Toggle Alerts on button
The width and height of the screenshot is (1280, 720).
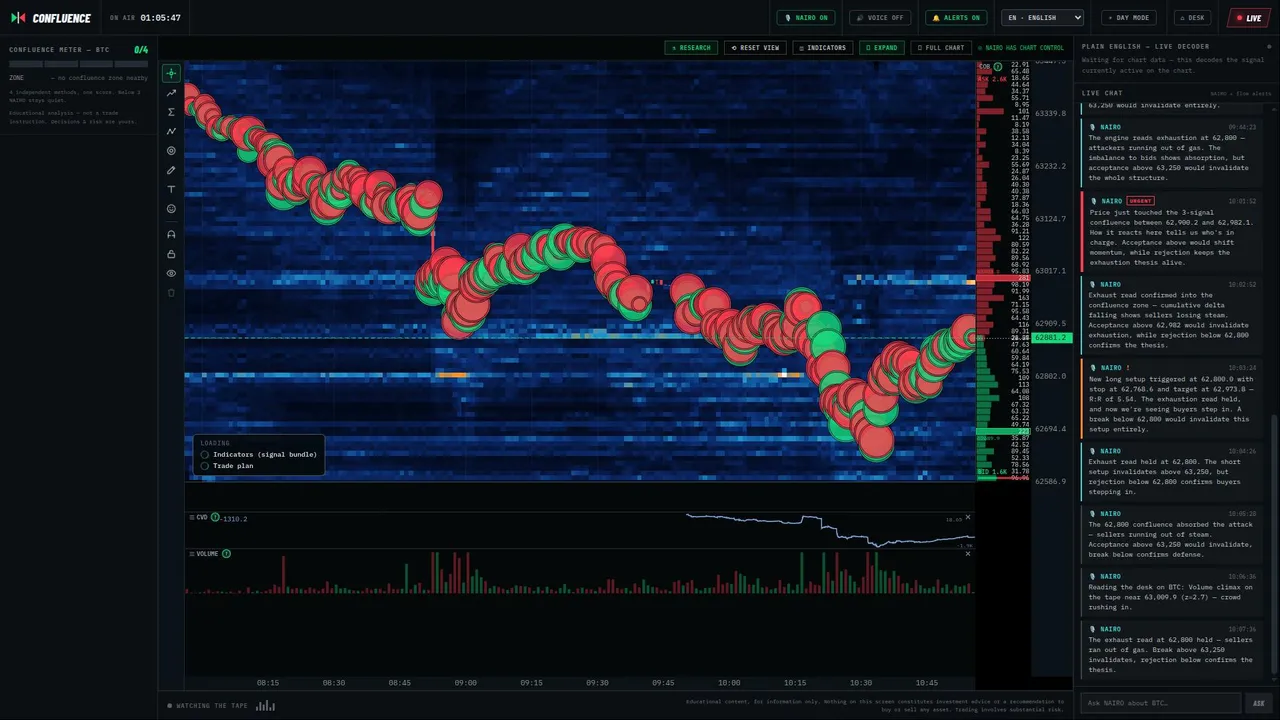(956, 18)
